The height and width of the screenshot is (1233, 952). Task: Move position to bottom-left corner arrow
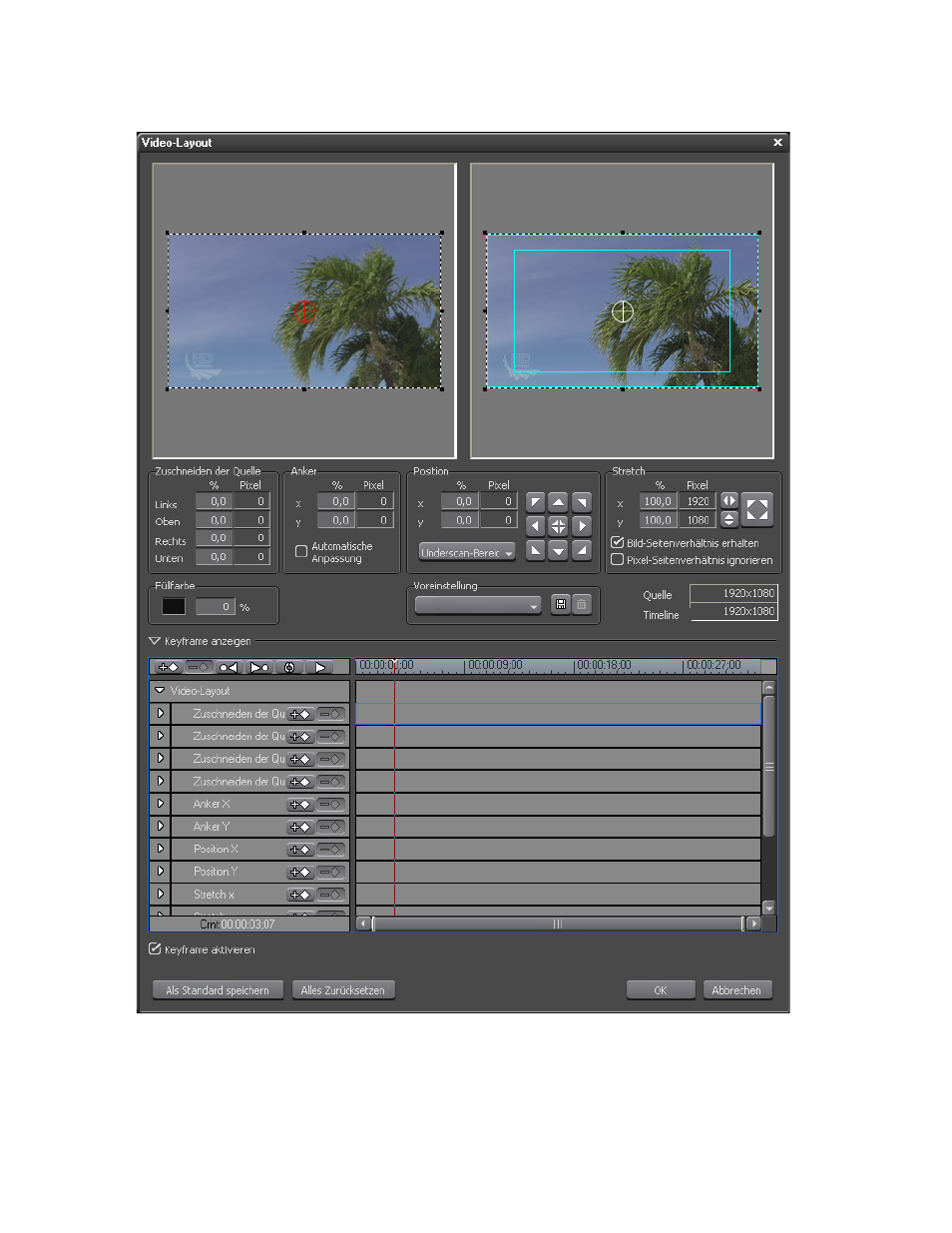pyautogui.click(x=536, y=550)
